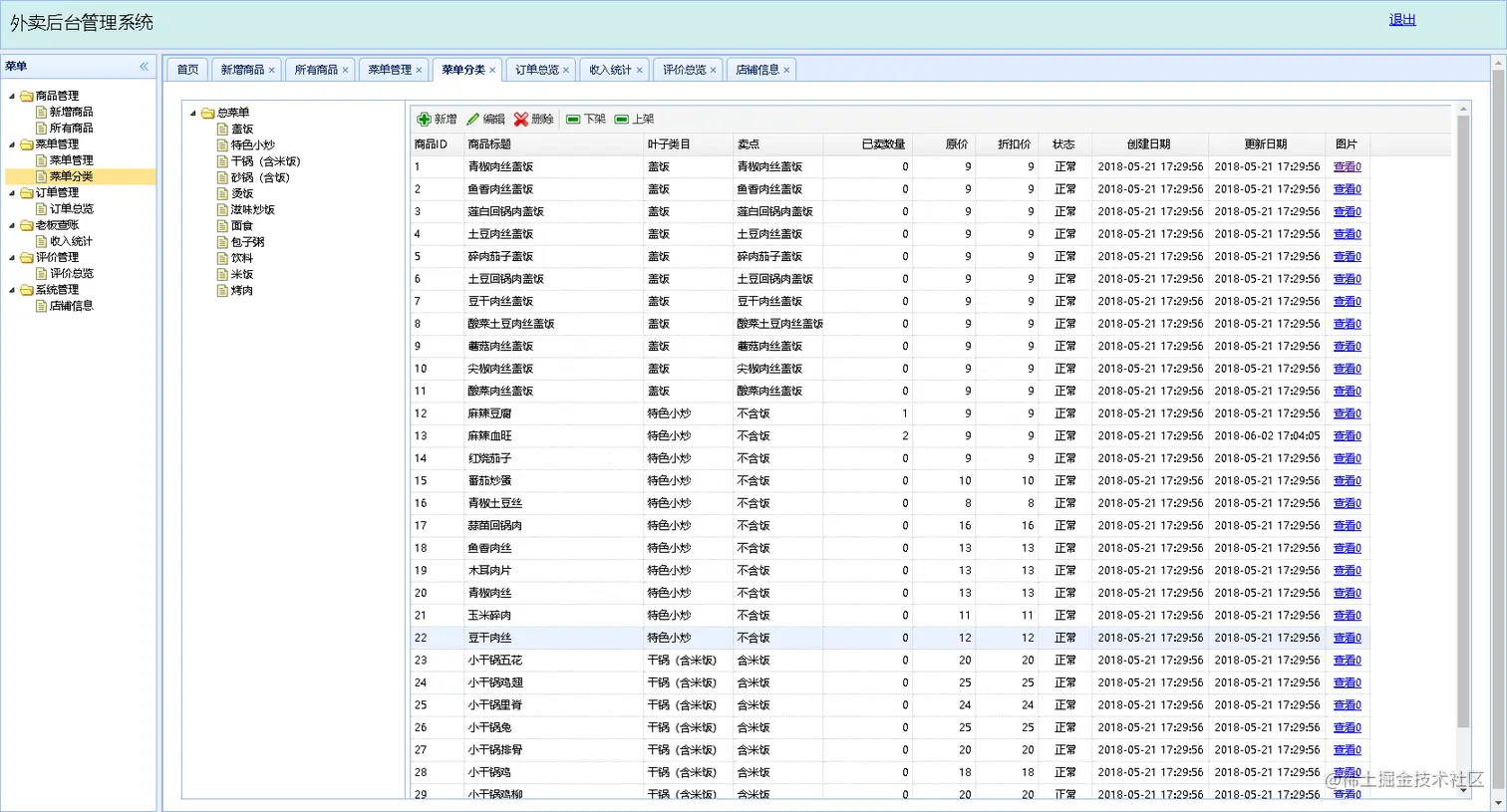This screenshot has height=812, width=1507.
Task: Open the 查看 link for 豆干肉丝 row 22
Action: pos(1348,638)
